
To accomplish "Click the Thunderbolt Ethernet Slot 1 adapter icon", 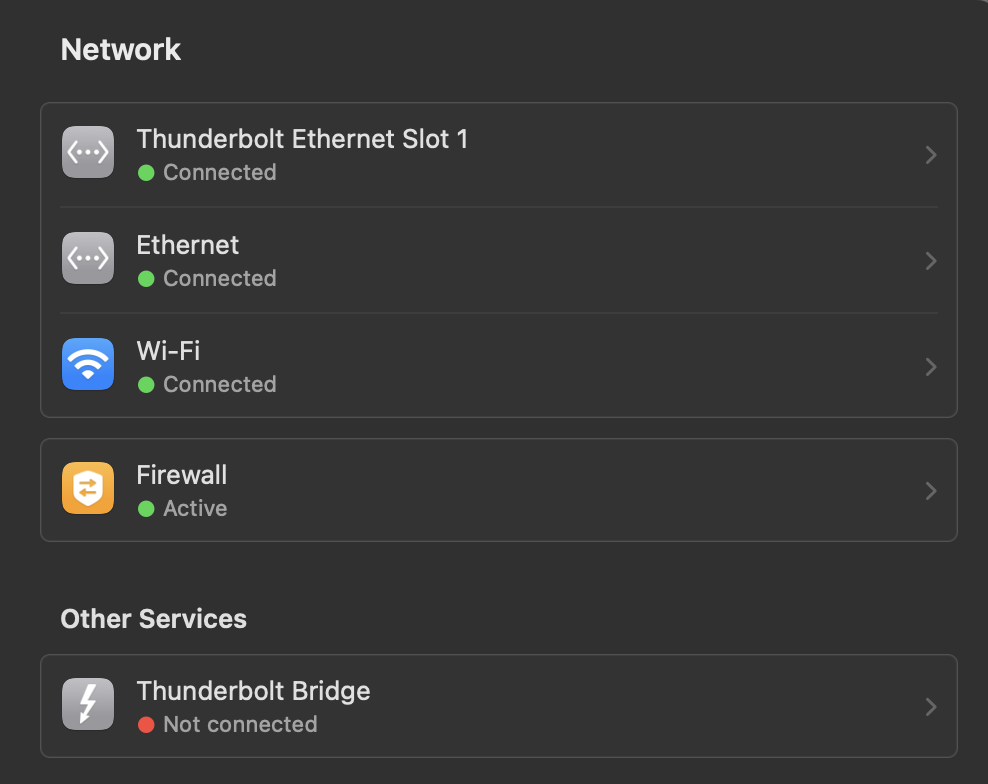I will (88, 152).
